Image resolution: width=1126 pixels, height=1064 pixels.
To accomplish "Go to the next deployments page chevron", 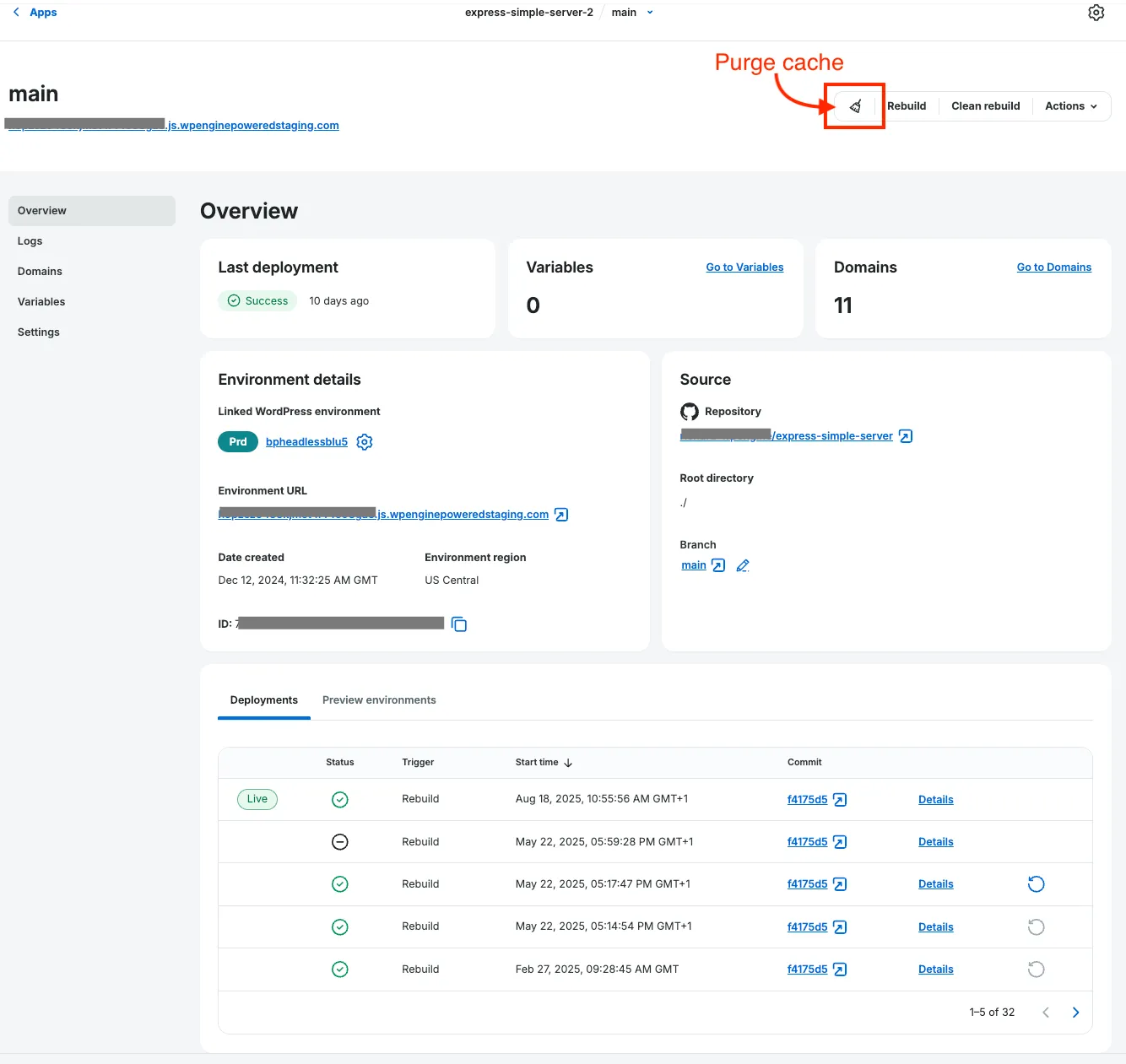I will pyautogui.click(x=1075, y=1012).
